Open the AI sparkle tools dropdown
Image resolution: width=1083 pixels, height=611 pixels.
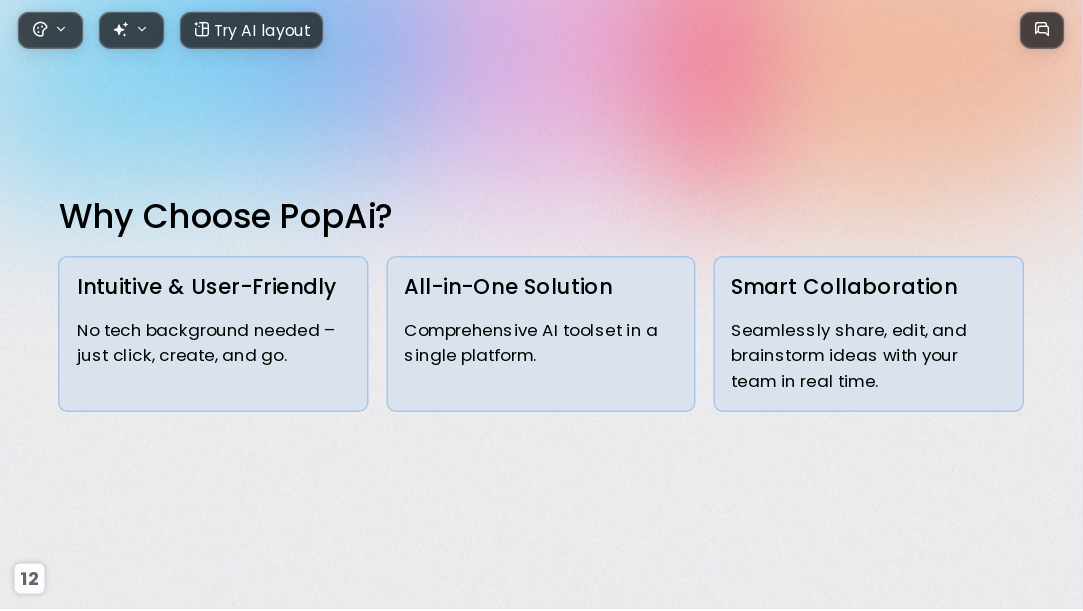(131, 30)
